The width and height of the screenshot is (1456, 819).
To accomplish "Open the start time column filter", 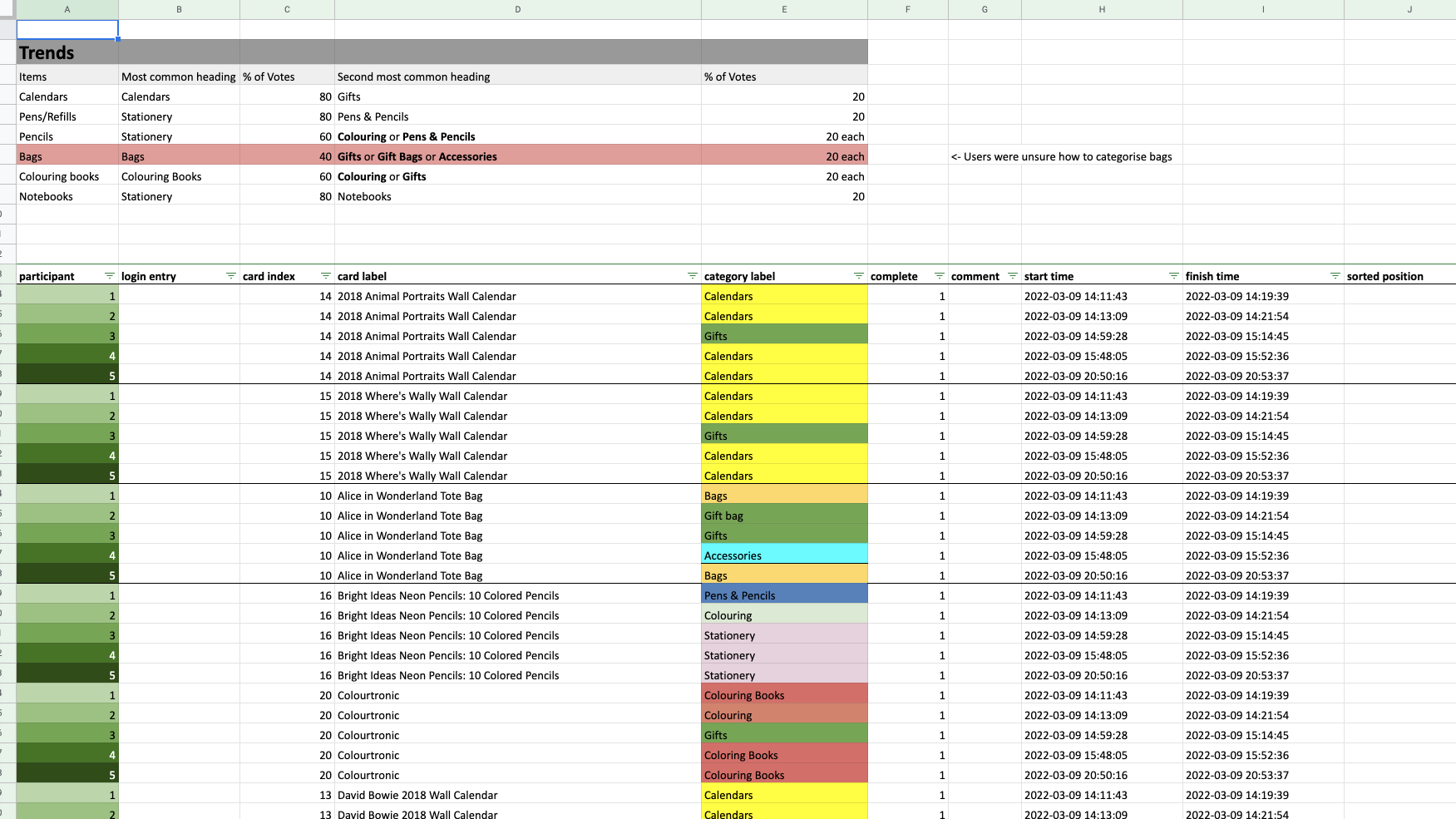I will (1174, 276).
